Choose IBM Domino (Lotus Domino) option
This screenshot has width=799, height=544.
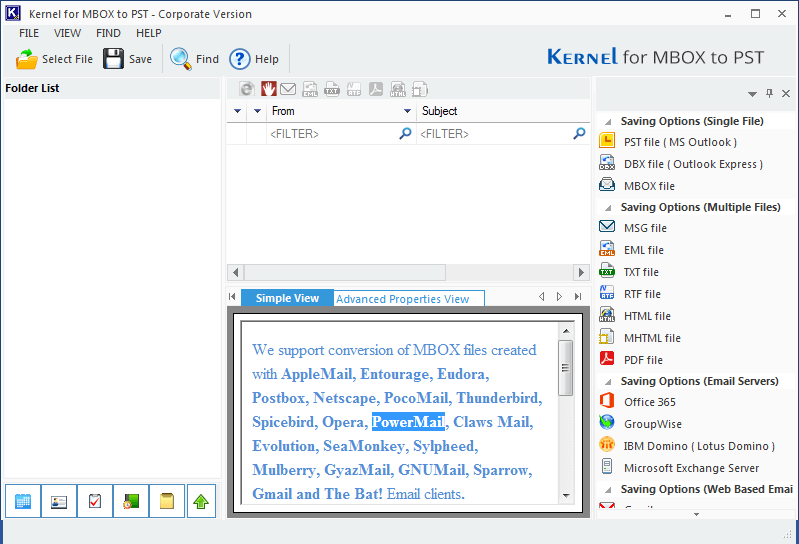click(x=699, y=446)
